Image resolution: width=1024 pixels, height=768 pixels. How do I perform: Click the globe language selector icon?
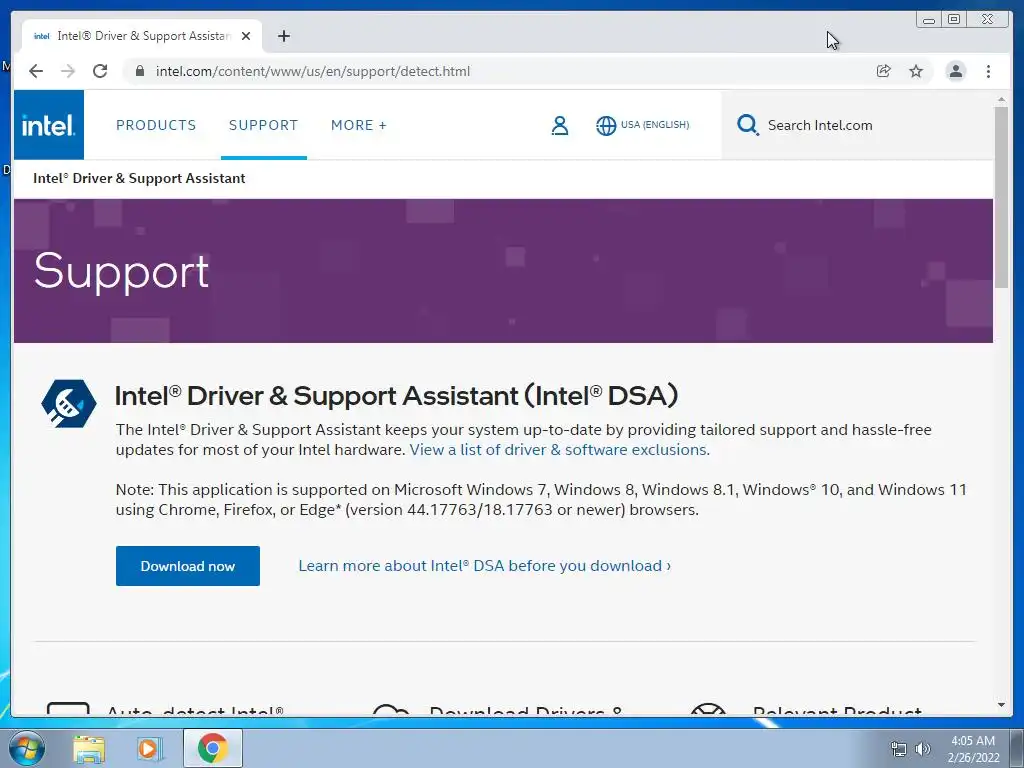606,125
